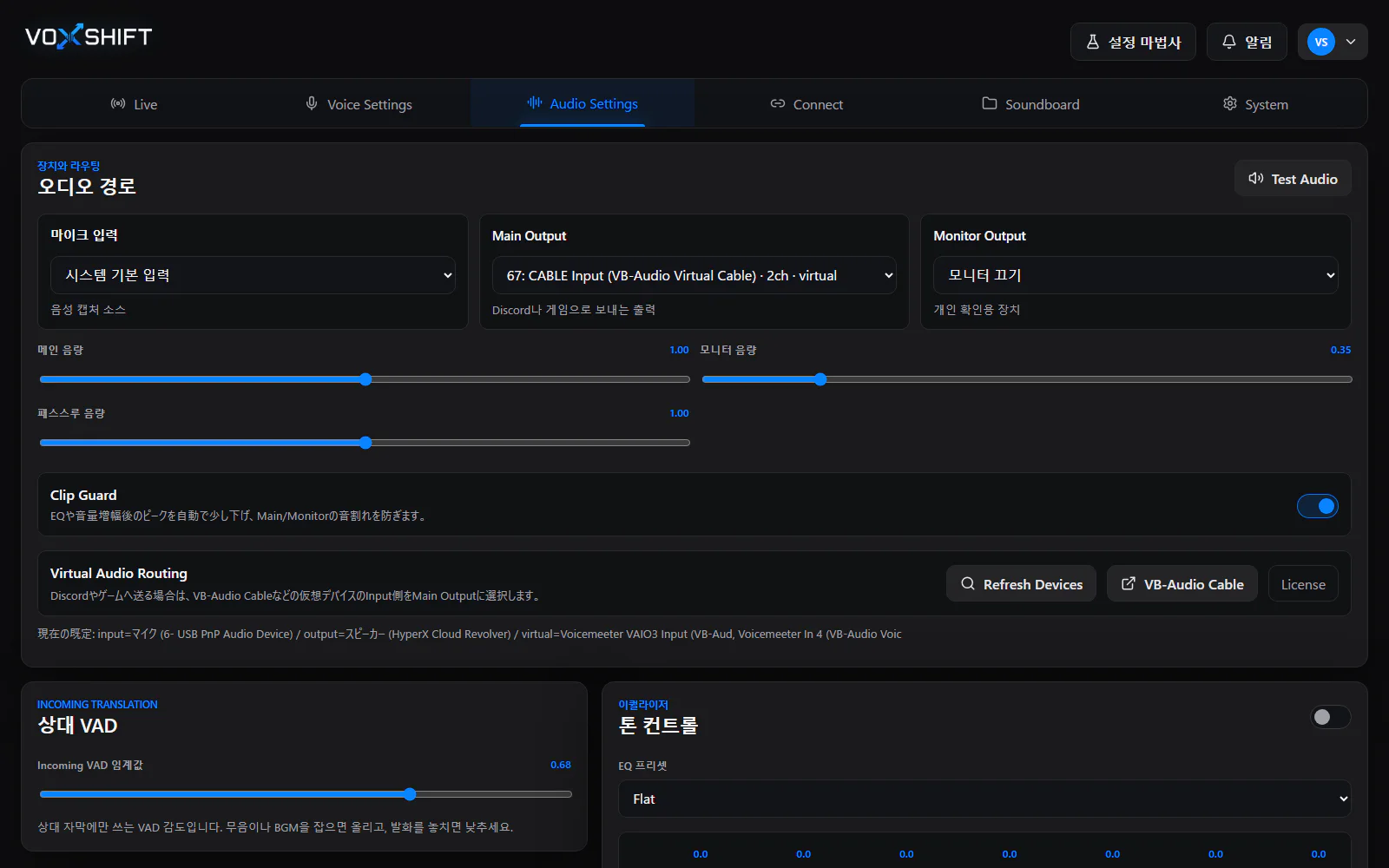Viewport: 1389px width, 868px height.
Task: Click the INCOMING TRANSLATION label
Action: (97, 704)
